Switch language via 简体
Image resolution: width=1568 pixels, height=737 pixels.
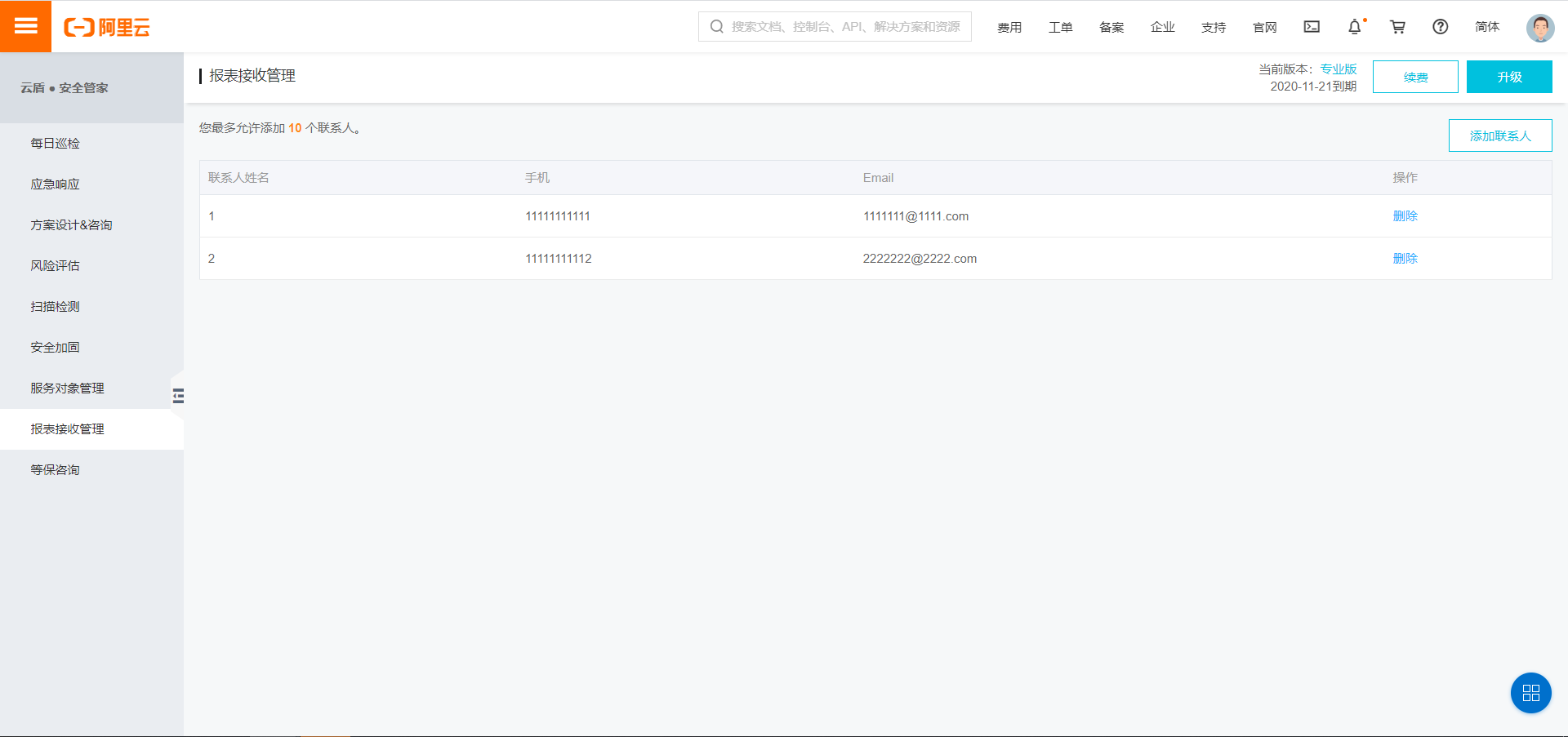pos(1487,27)
